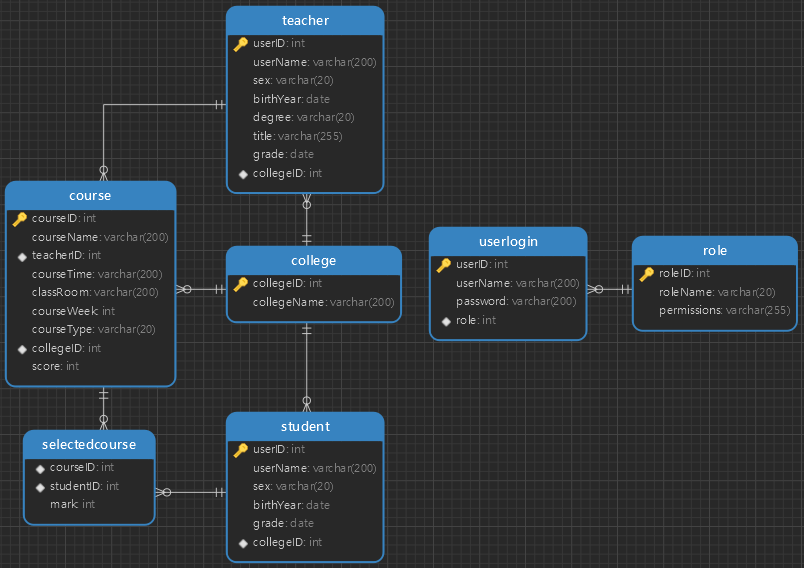
Task: Click student's collegeID: int field
Action: coord(287,542)
